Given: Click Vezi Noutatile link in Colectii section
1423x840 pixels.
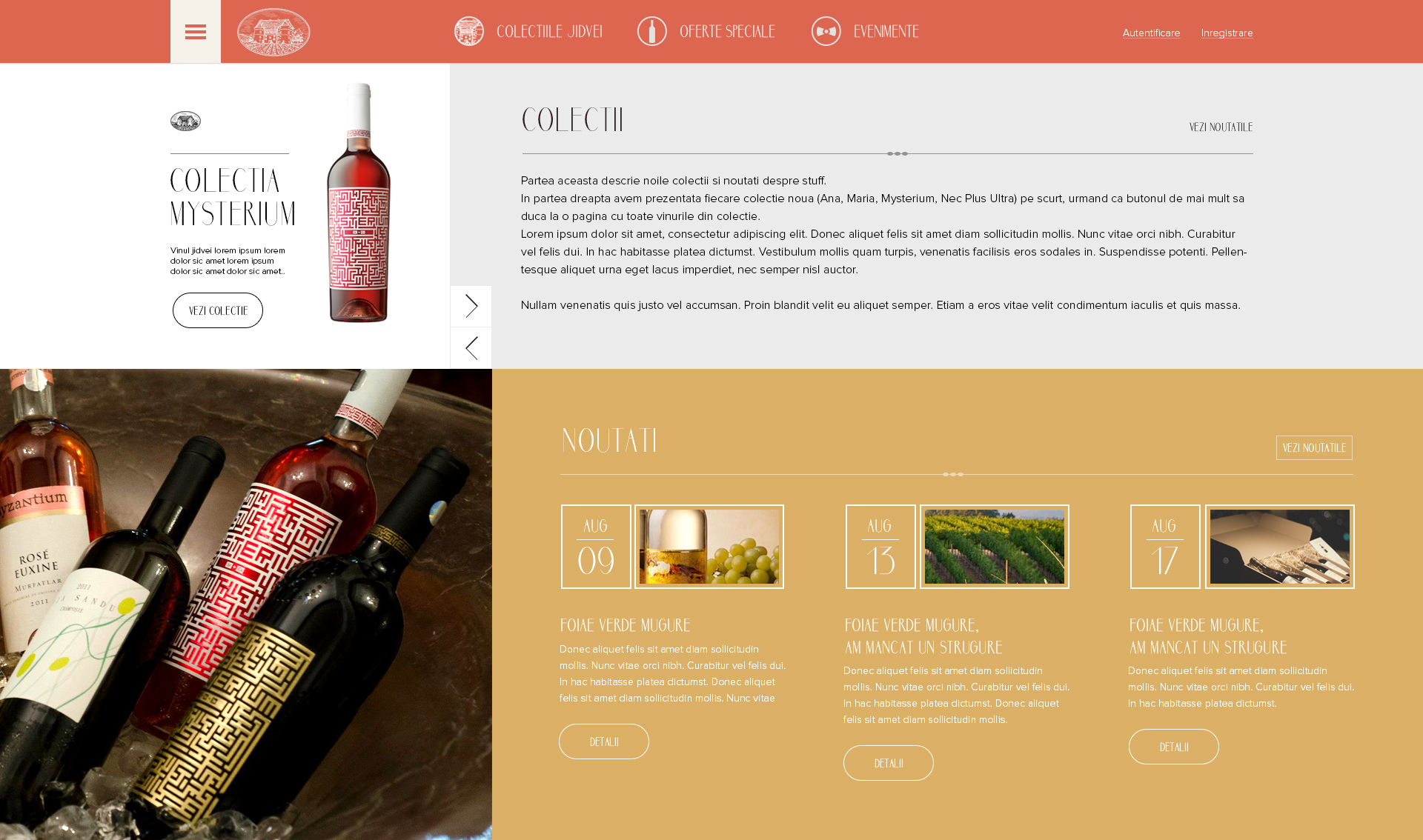Looking at the screenshot, I should pyautogui.click(x=1221, y=127).
